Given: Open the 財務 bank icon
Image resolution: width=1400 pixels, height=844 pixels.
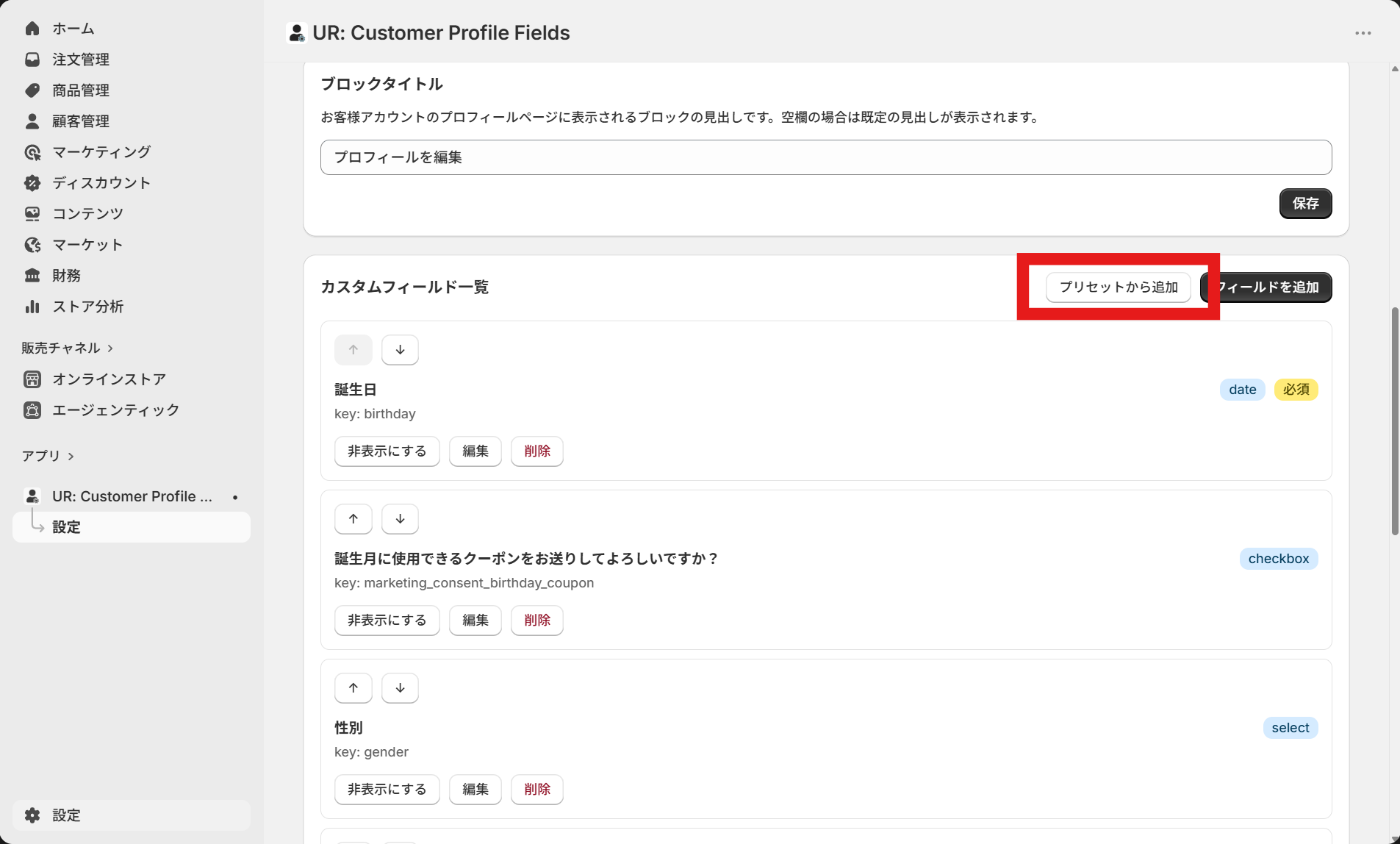Looking at the screenshot, I should 32,276.
